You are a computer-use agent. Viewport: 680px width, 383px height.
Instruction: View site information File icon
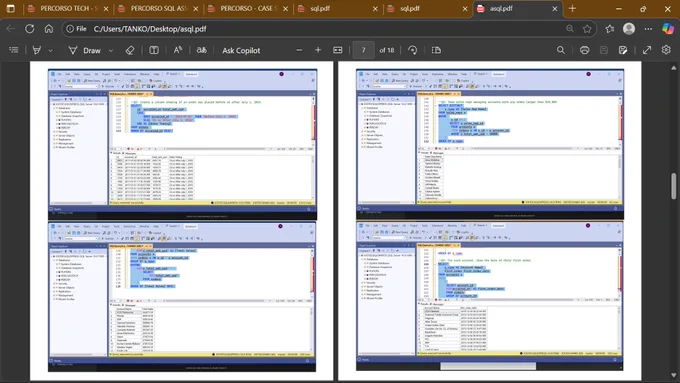coord(76,29)
